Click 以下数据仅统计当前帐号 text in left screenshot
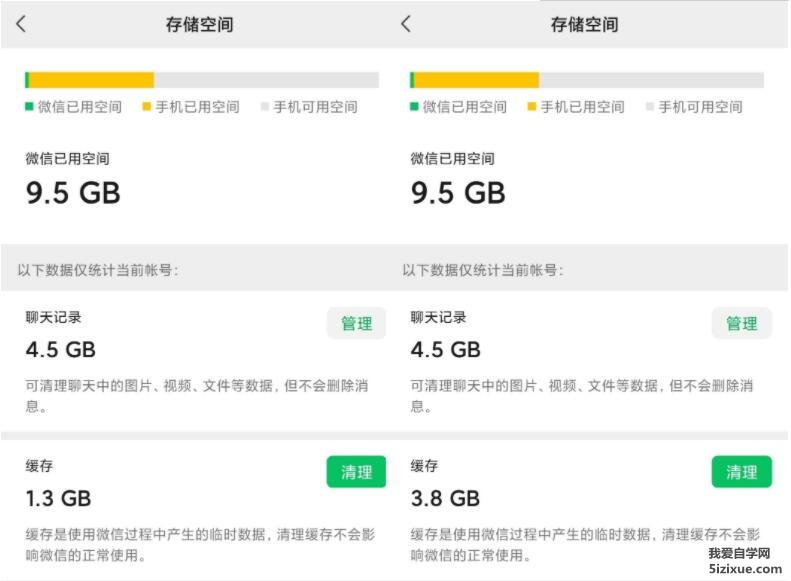791x581 pixels. pyautogui.click(x=98, y=270)
